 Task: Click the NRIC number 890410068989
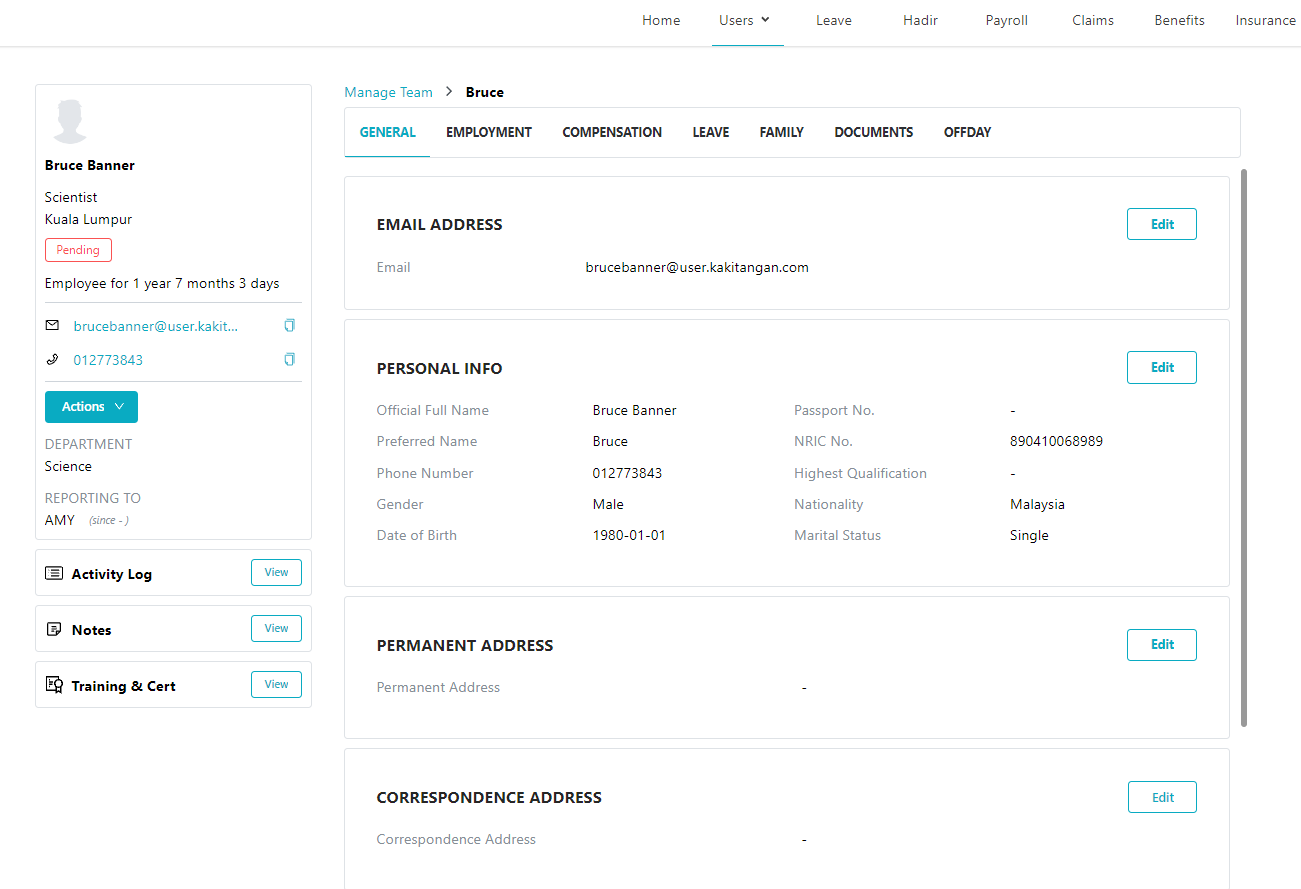(x=1056, y=441)
